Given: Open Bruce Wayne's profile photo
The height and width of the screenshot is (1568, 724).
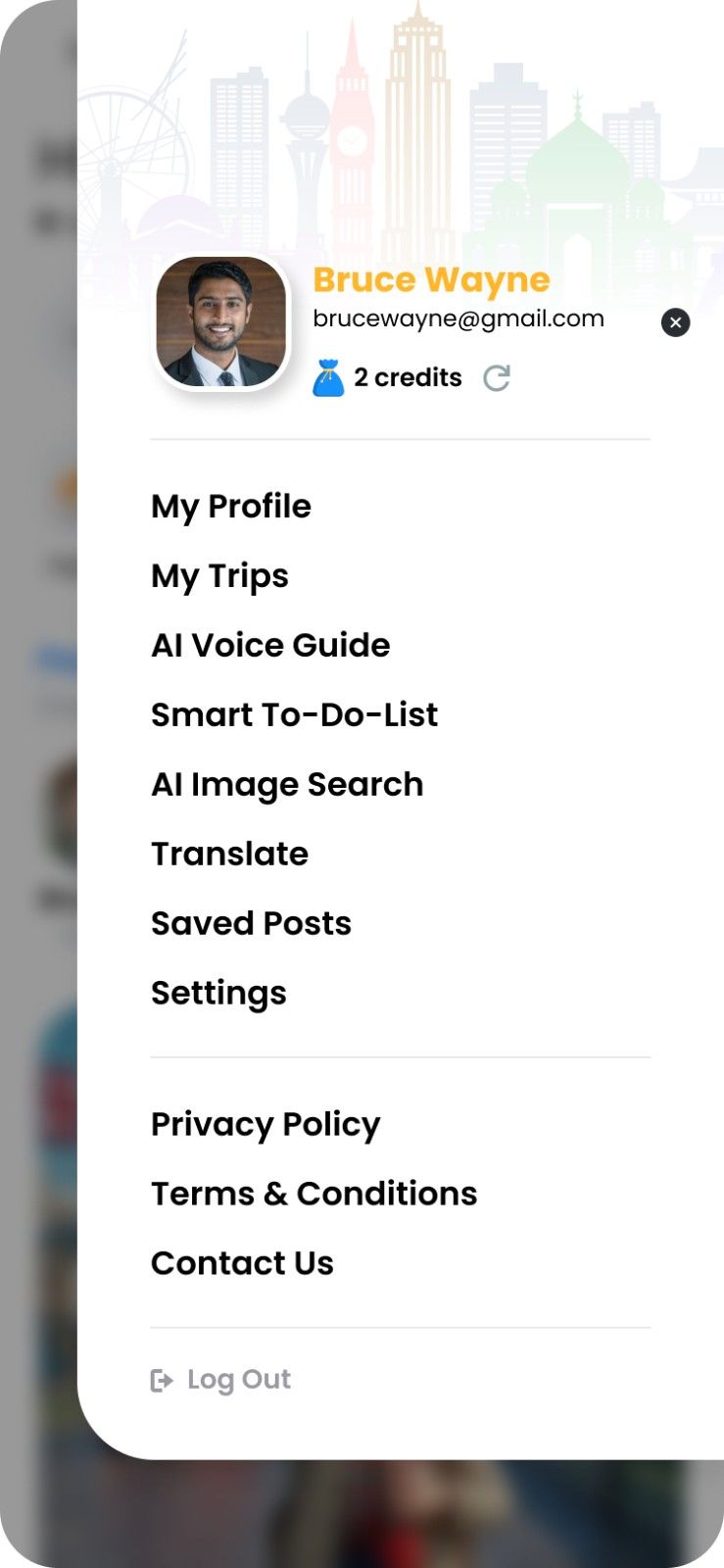Looking at the screenshot, I should pos(221,322).
